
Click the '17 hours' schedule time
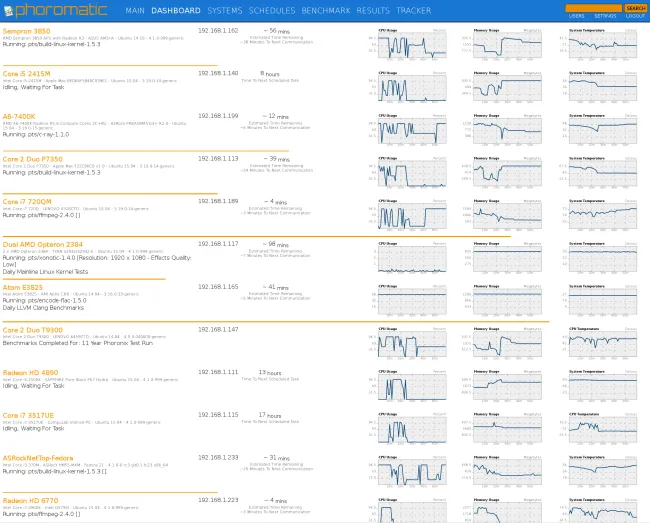pyautogui.click(x=270, y=415)
